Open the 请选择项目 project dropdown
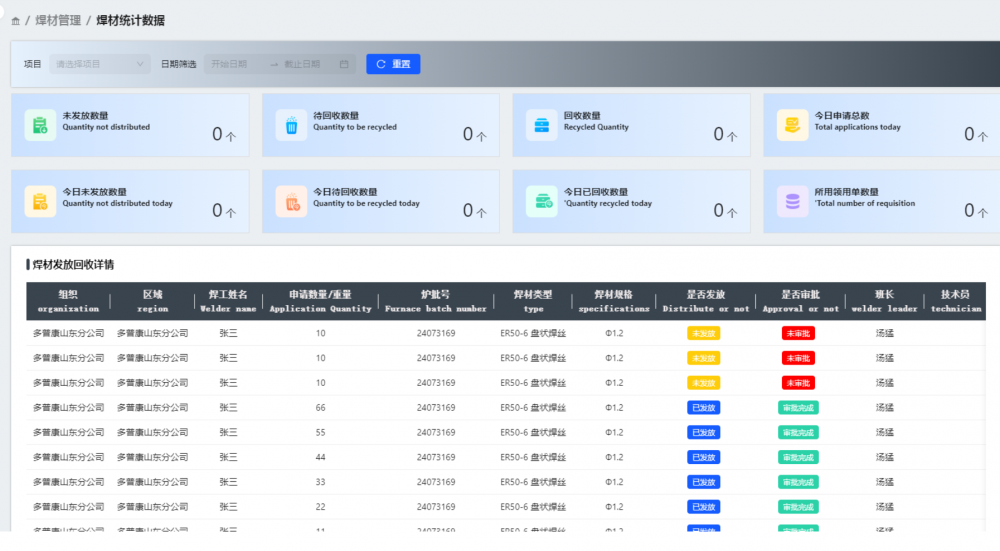The image size is (1000, 551). [100, 64]
